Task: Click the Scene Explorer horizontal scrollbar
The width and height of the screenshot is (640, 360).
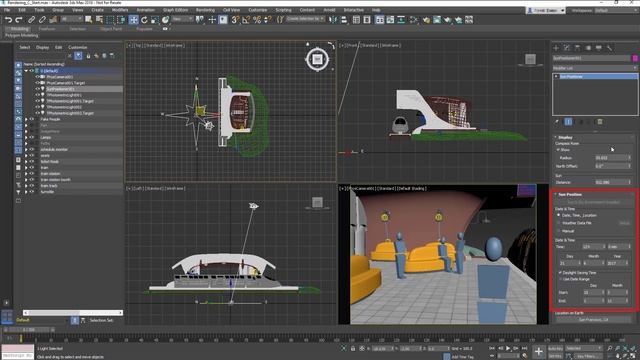Action: click(x=73, y=313)
